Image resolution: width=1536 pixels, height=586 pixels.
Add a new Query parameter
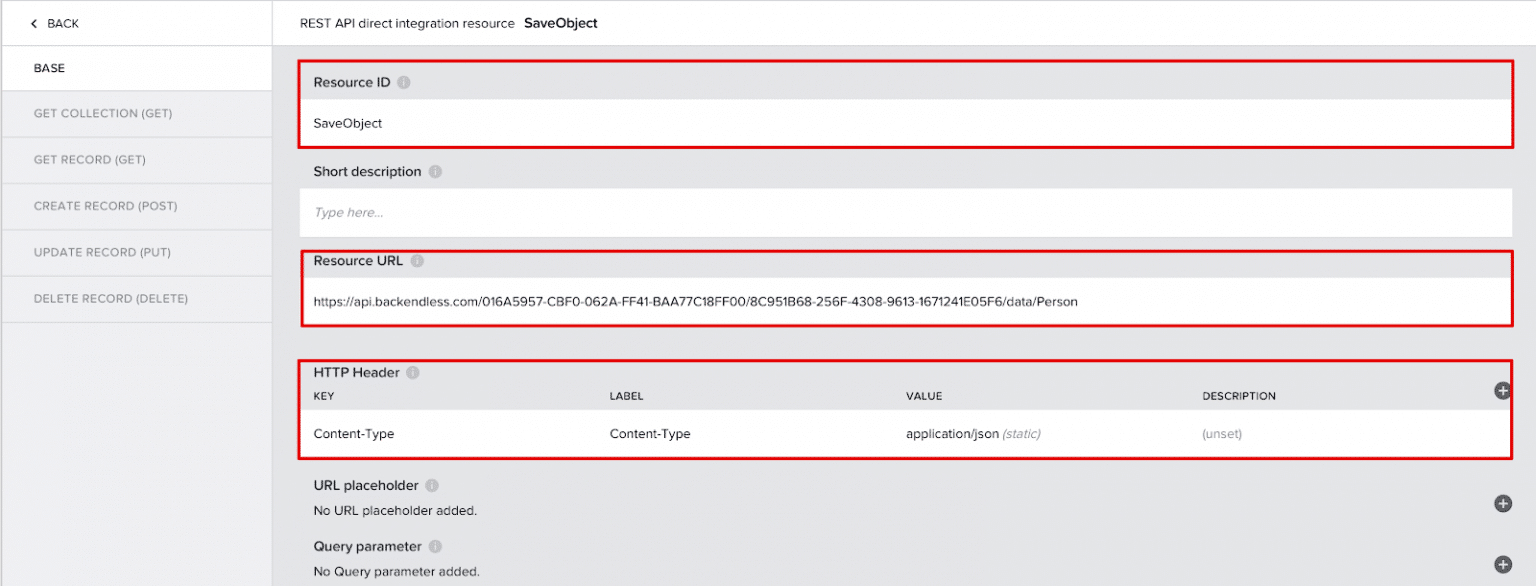coord(1502,565)
